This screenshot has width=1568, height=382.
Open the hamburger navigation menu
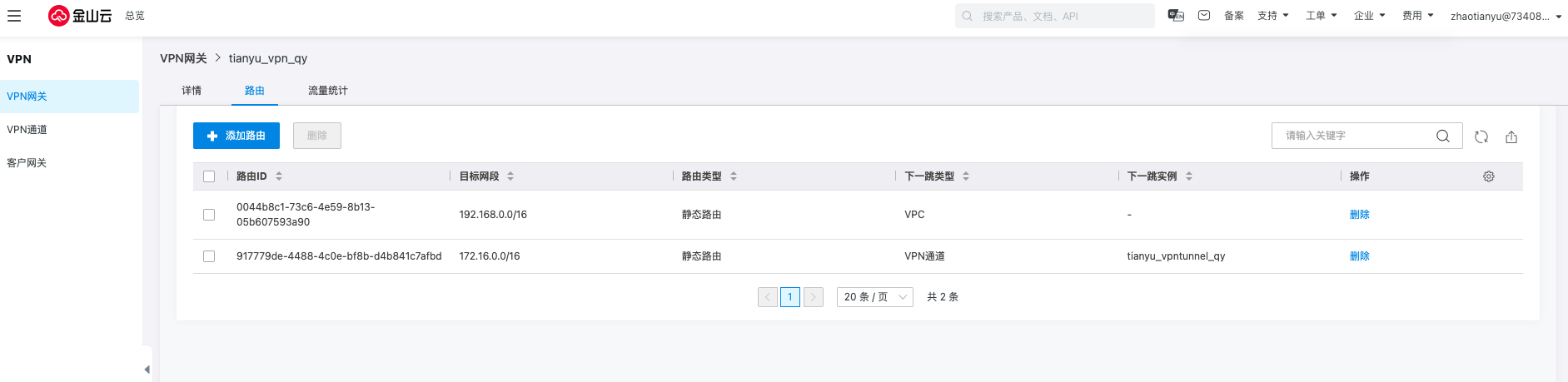[x=14, y=16]
